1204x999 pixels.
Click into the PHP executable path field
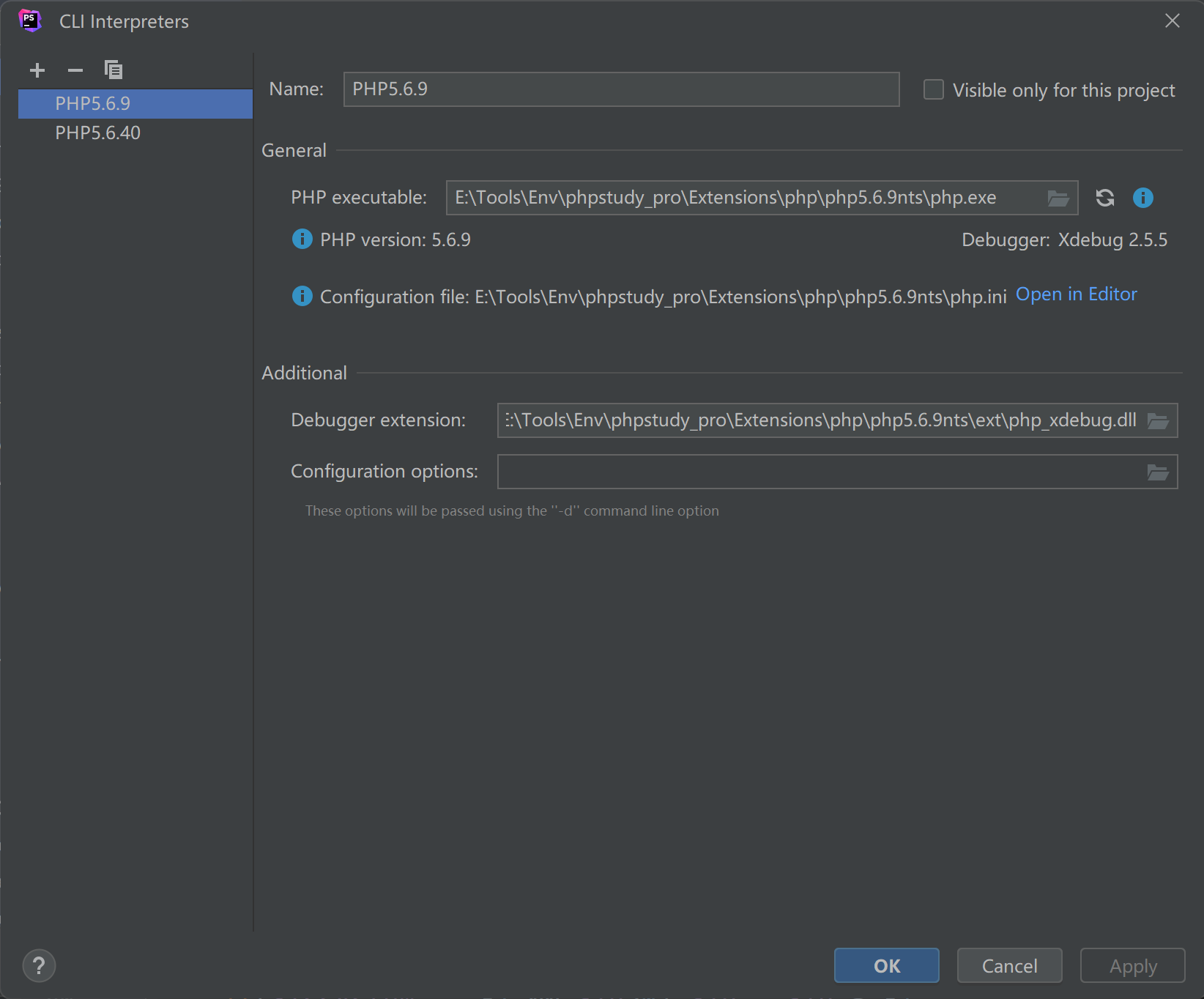point(743,198)
